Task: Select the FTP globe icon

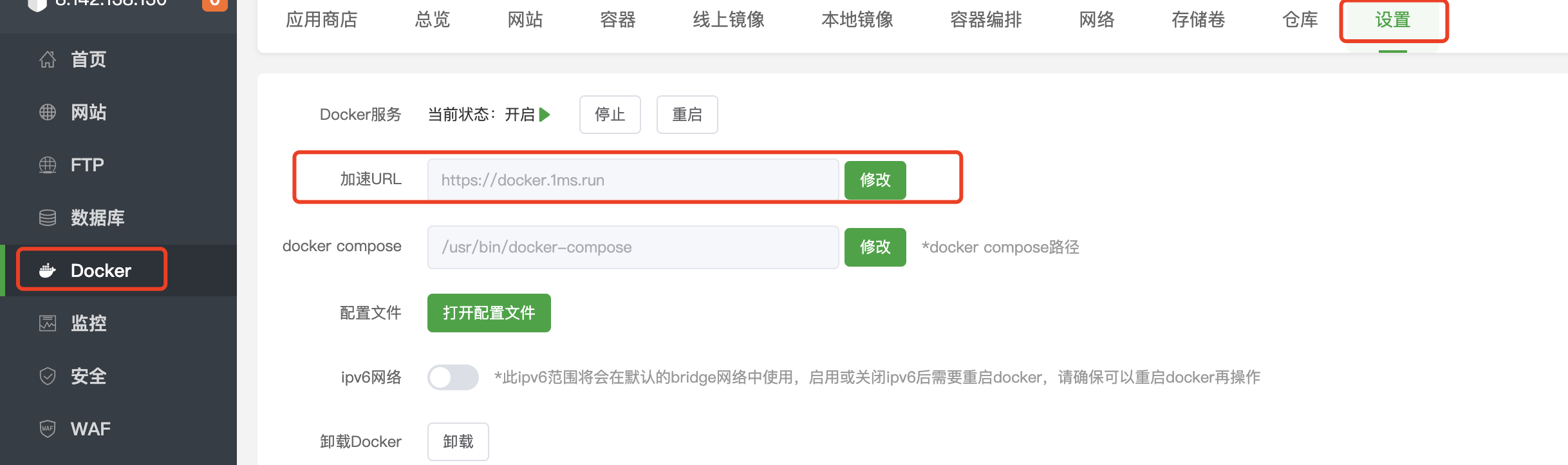Action: (x=48, y=165)
